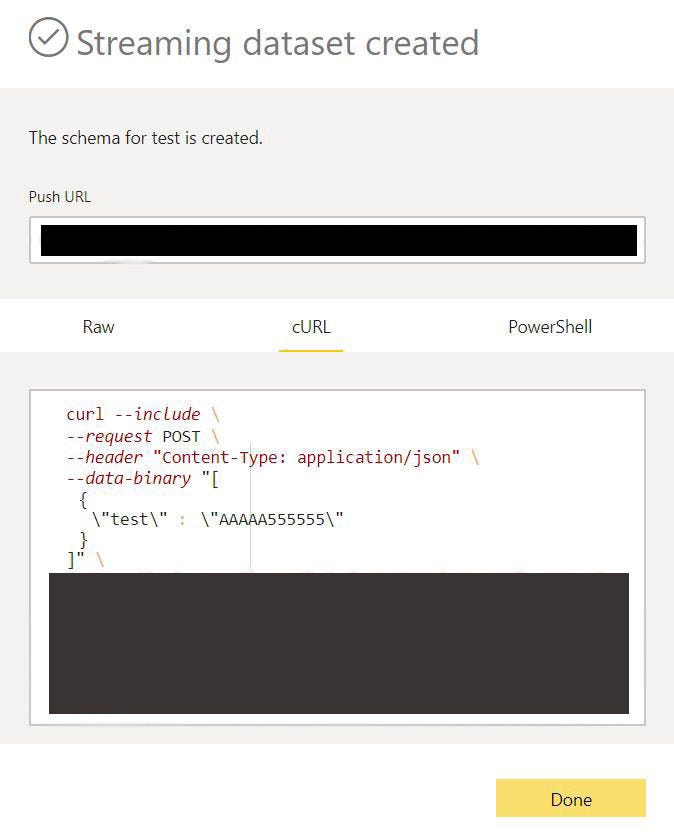Click the "--request" option in the code

click(109, 436)
